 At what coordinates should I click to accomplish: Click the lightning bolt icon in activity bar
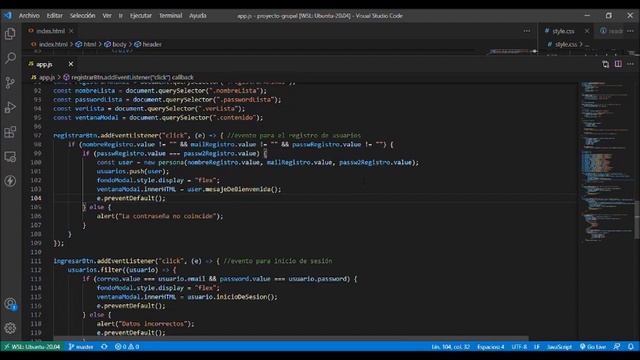[x=10, y=181]
